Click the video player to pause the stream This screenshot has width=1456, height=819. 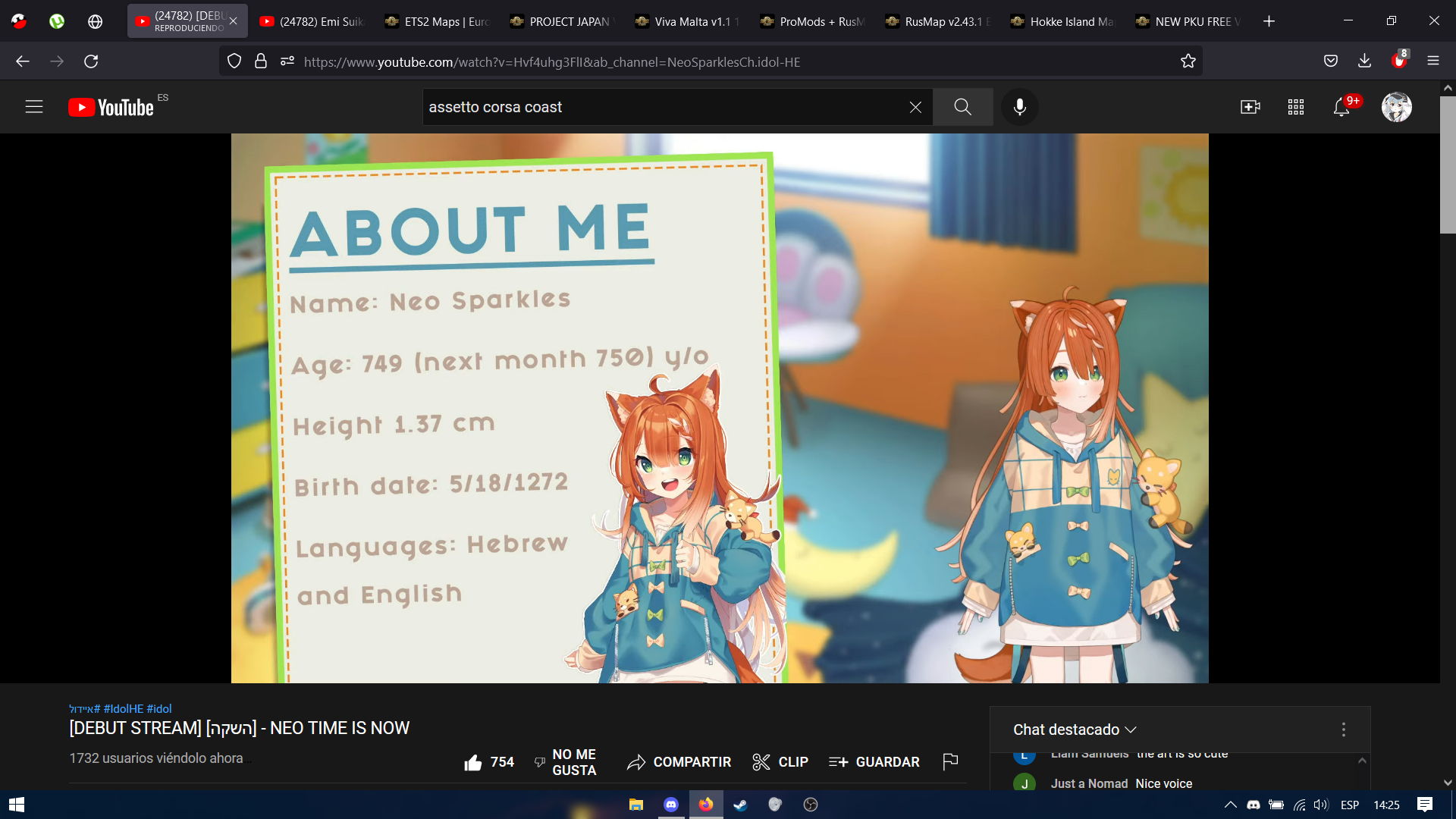[x=720, y=408]
